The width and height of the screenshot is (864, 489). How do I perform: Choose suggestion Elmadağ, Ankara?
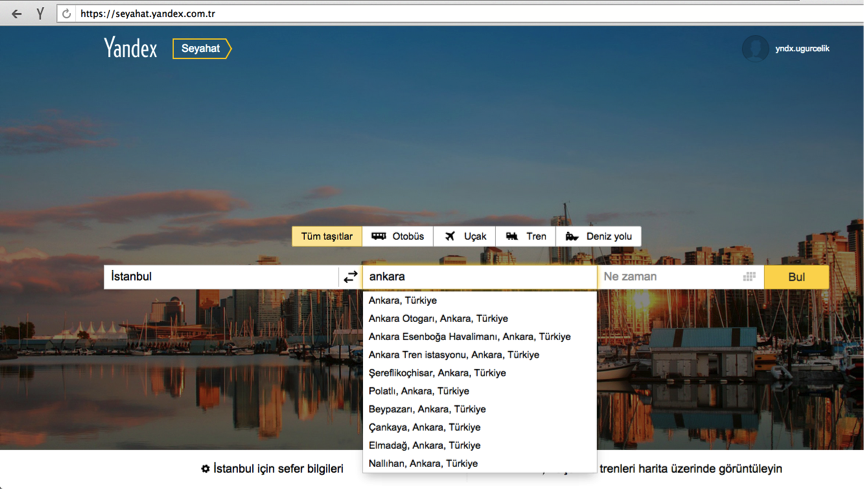pyautogui.click(x=479, y=445)
